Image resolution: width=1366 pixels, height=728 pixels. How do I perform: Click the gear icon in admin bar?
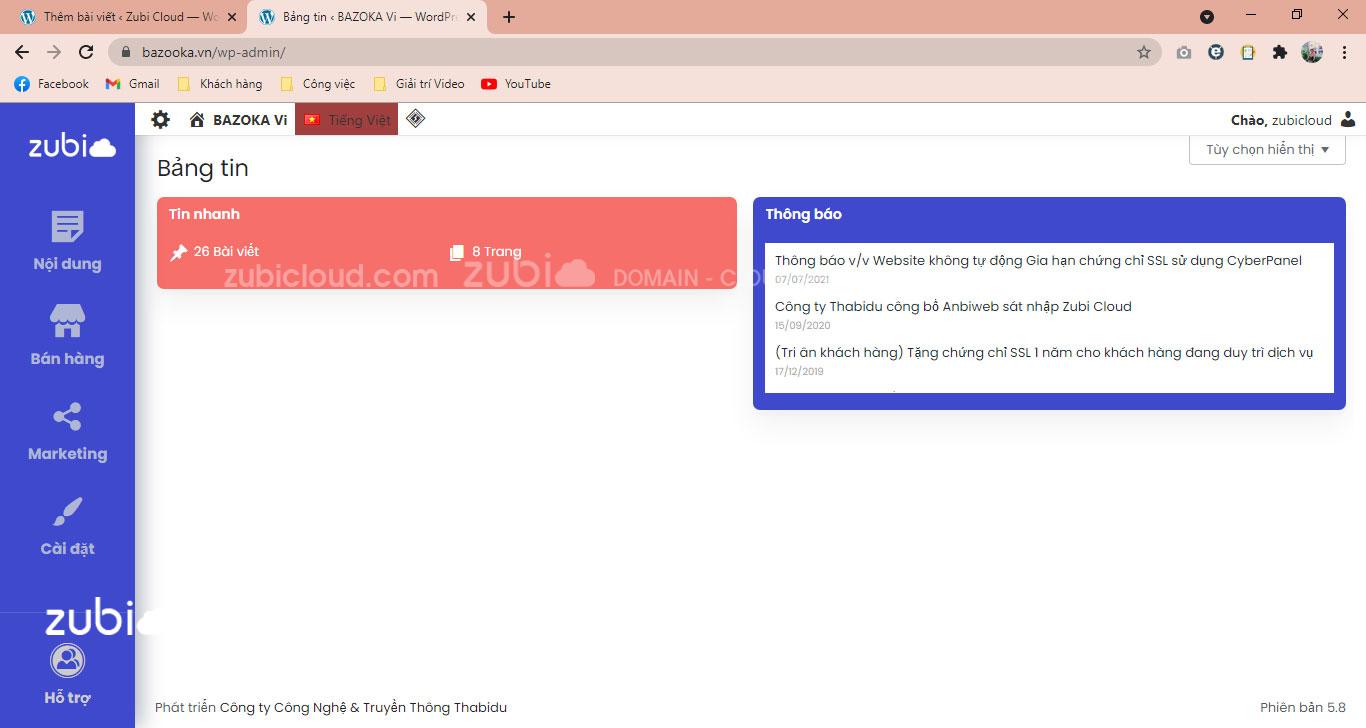pos(160,120)
